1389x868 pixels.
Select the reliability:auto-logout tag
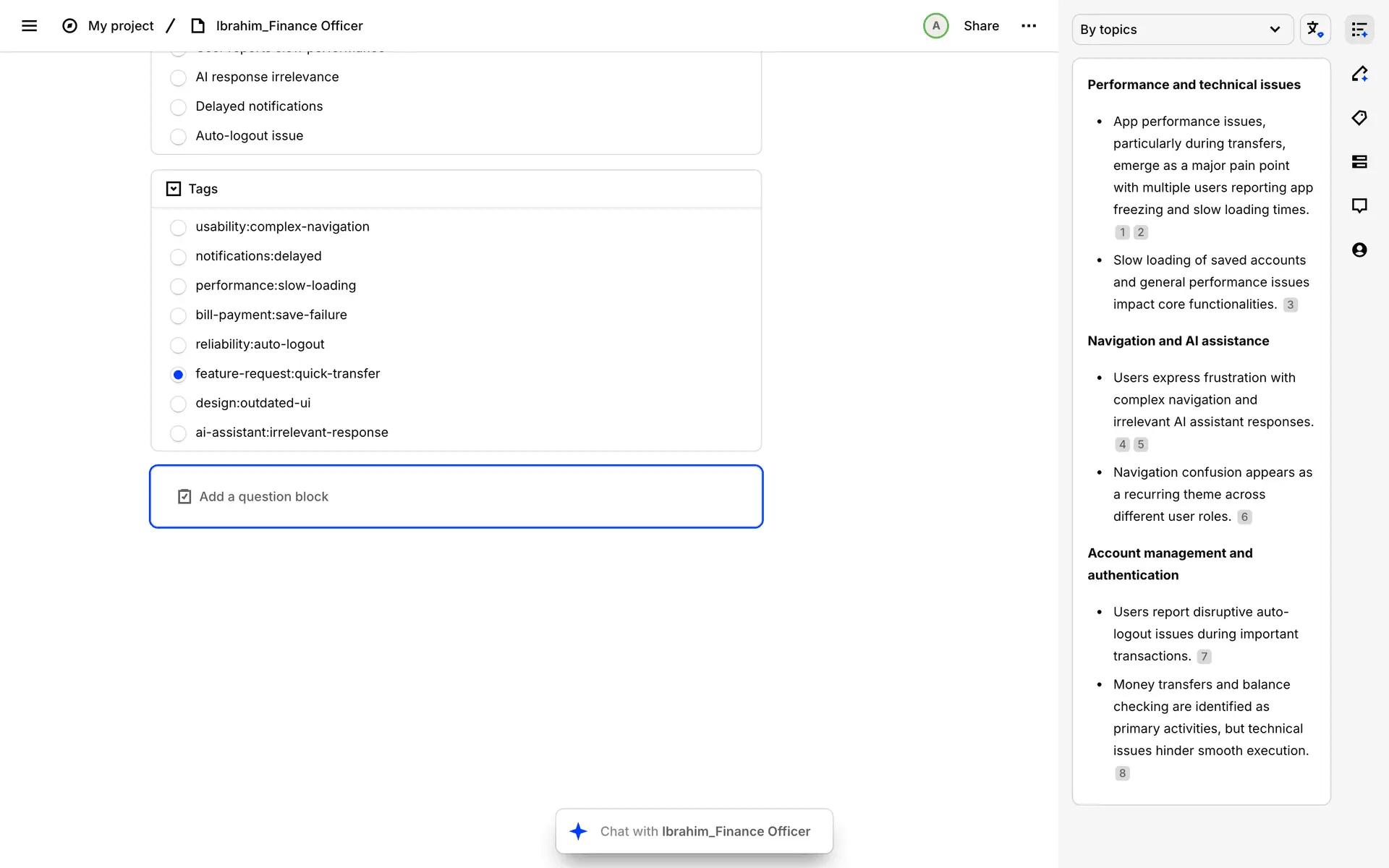click(178, 345)
